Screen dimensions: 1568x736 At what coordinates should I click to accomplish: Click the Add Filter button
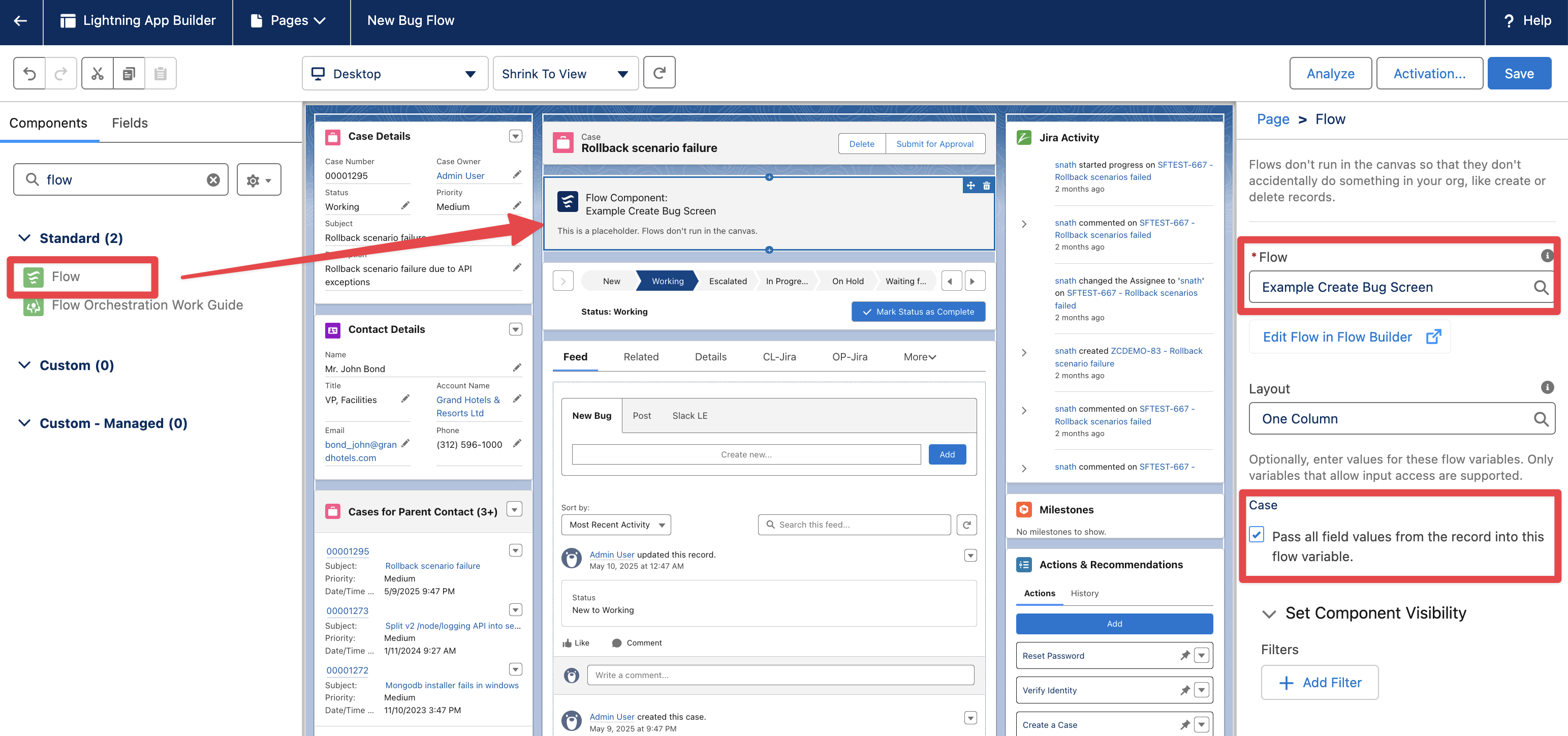[1319, 683]
